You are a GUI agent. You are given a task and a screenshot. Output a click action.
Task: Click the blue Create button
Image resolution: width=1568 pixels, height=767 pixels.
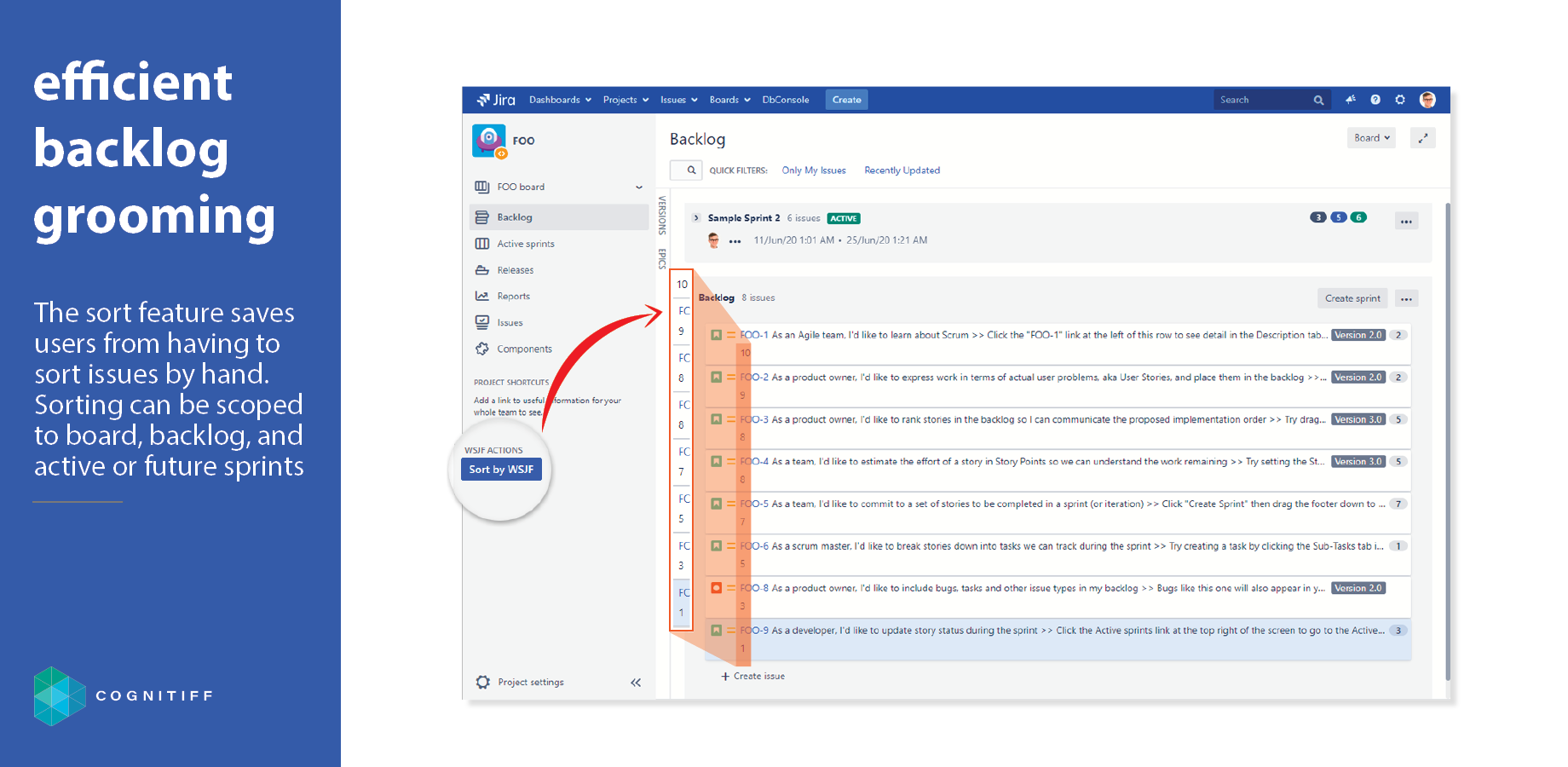click(846, 100)
